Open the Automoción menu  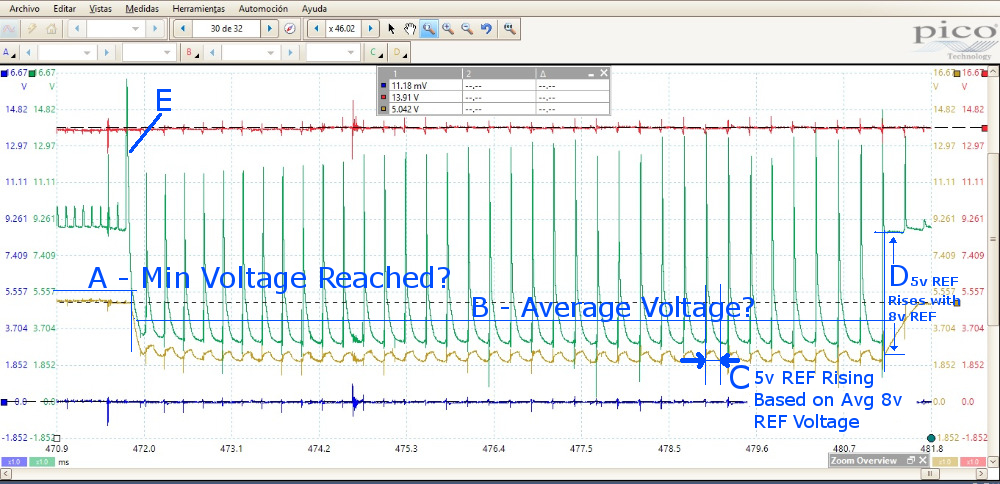262,7
